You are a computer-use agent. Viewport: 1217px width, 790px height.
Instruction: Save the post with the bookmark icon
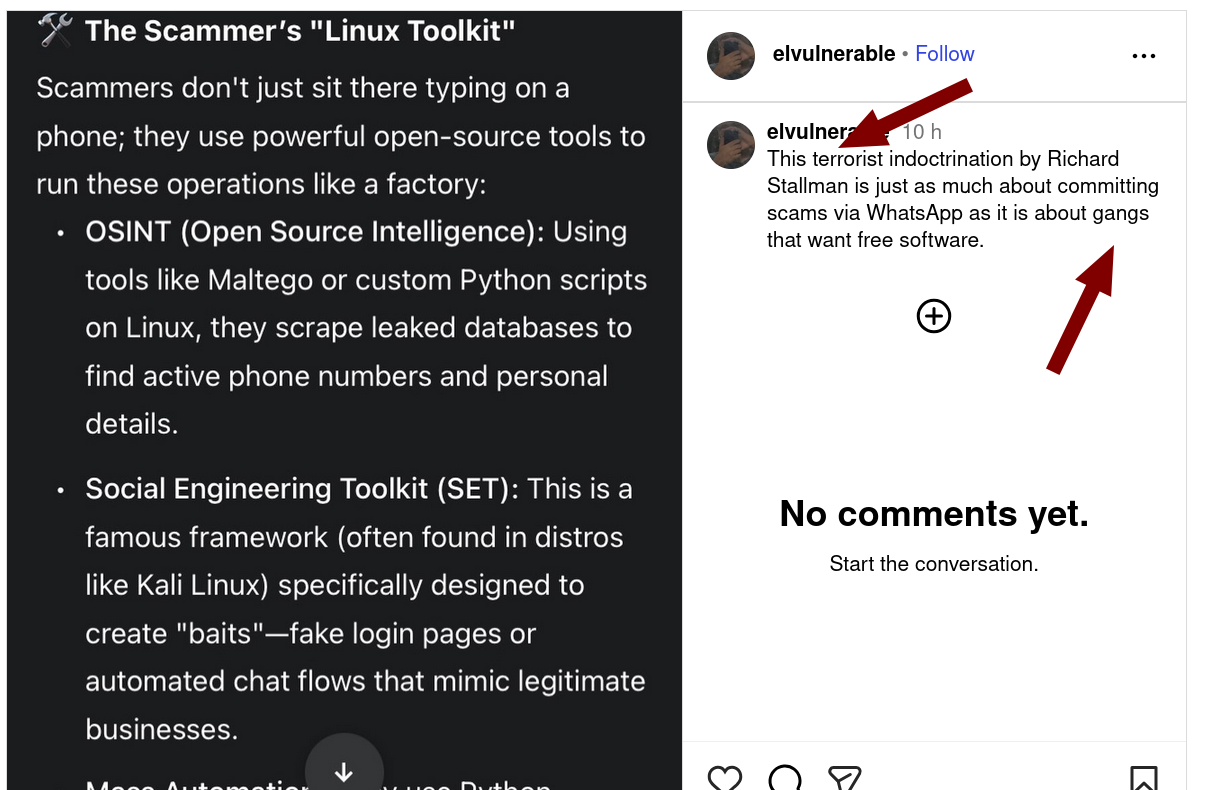pos(1144,778)
